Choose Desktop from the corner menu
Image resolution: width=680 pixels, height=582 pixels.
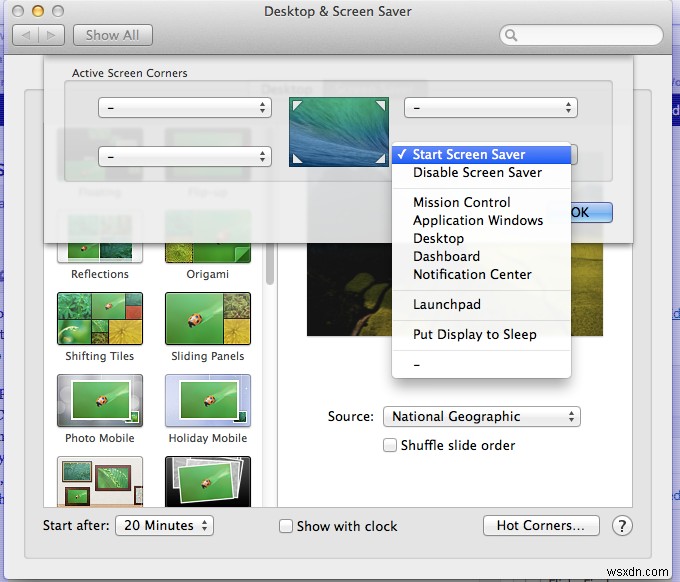pos(481,239)
